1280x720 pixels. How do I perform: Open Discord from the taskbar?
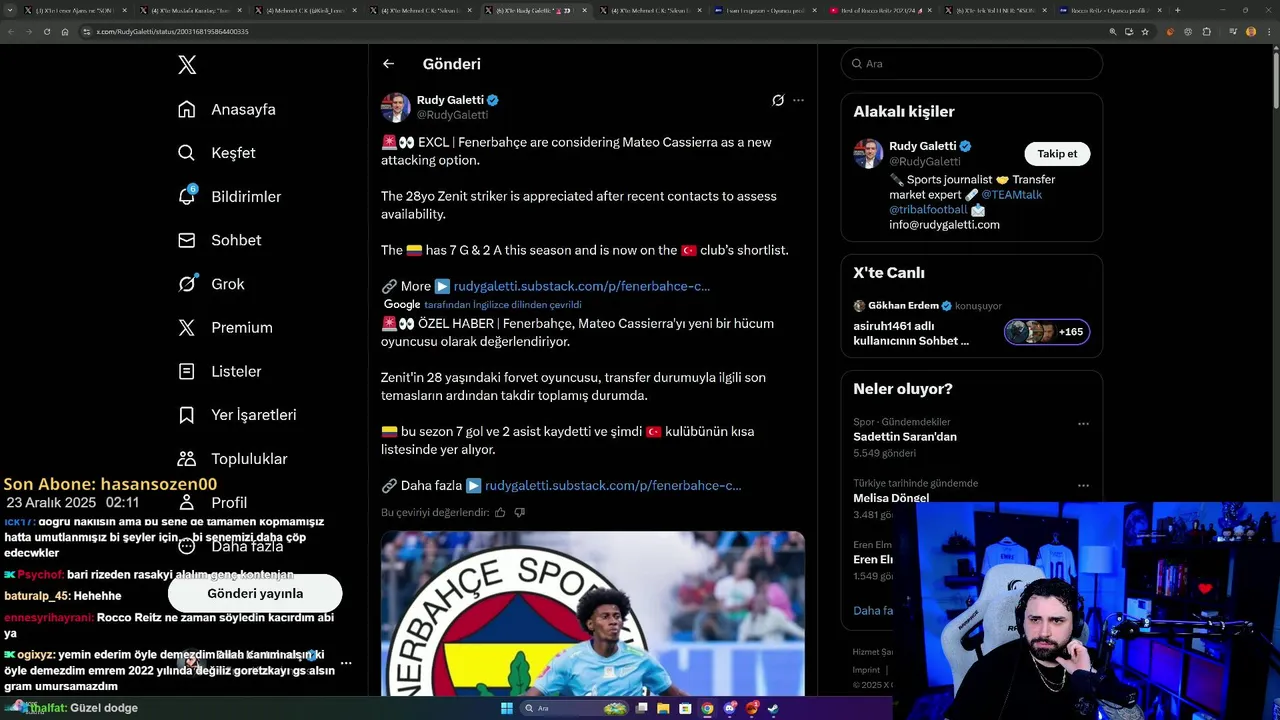click(729, 708)
